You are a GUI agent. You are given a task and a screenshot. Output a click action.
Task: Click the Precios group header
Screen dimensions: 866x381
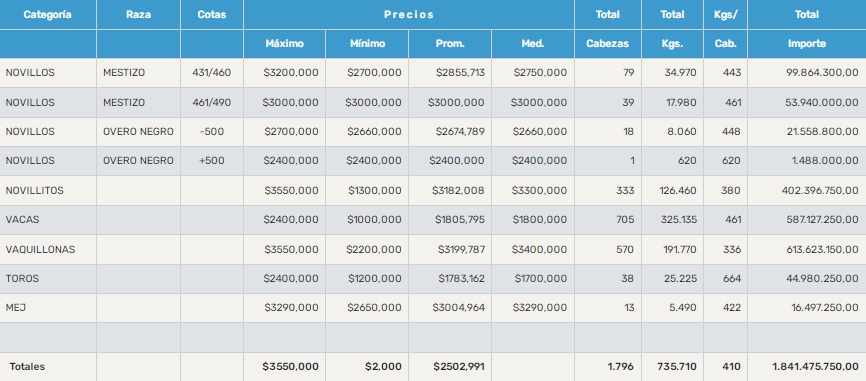point(409,15)
